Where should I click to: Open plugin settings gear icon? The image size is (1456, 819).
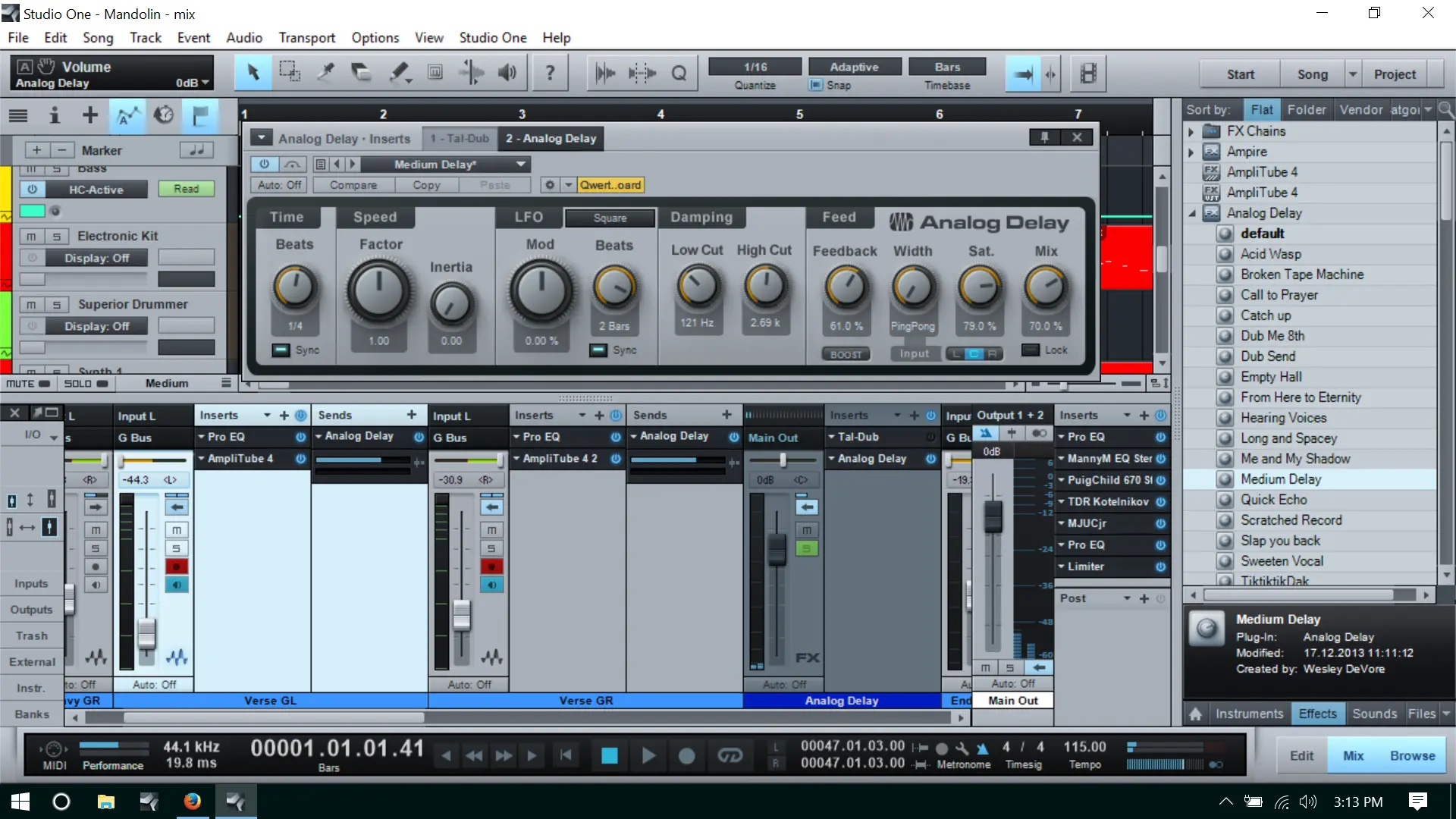[x=550, y=185]
